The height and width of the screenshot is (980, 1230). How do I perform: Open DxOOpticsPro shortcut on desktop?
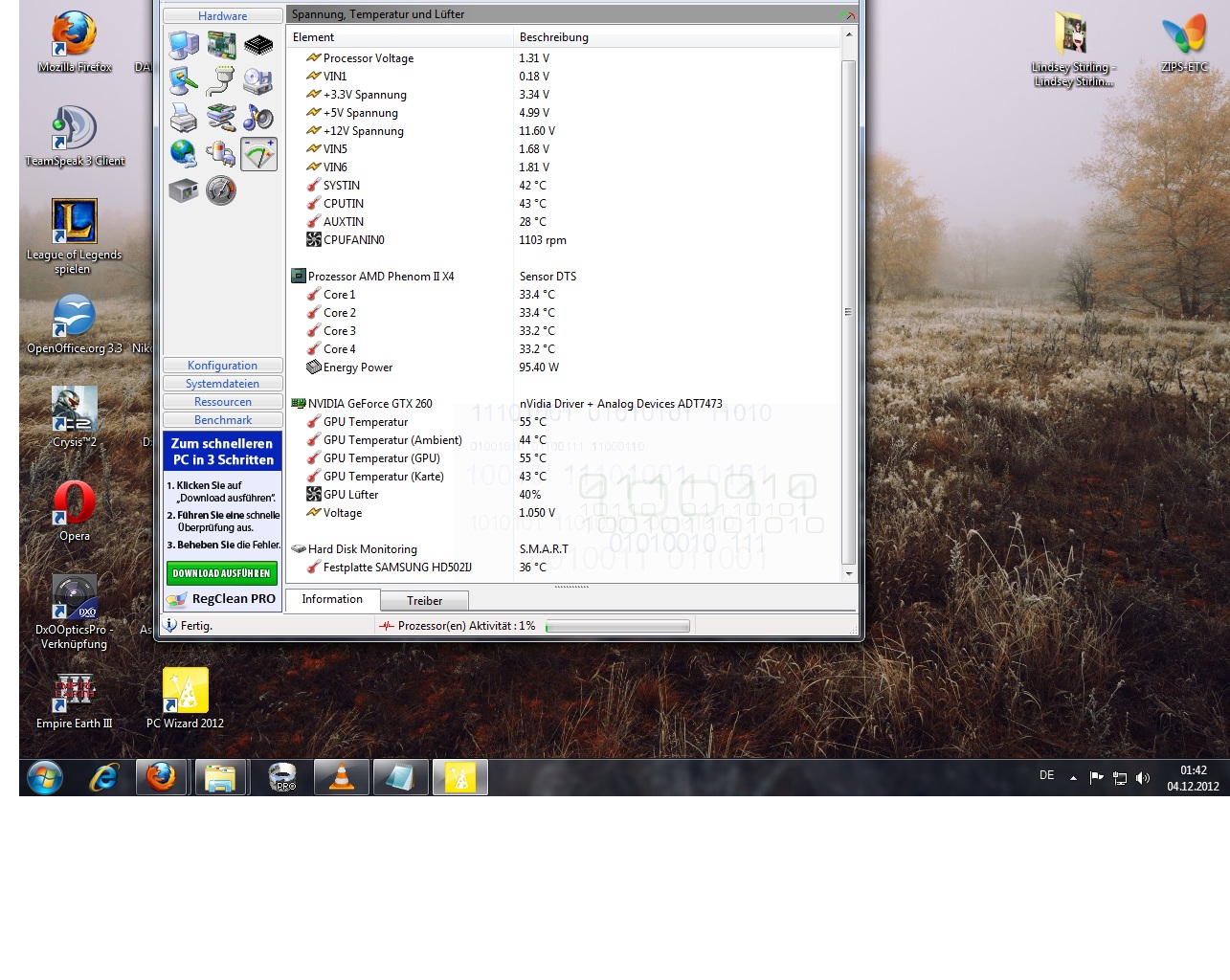74,612
